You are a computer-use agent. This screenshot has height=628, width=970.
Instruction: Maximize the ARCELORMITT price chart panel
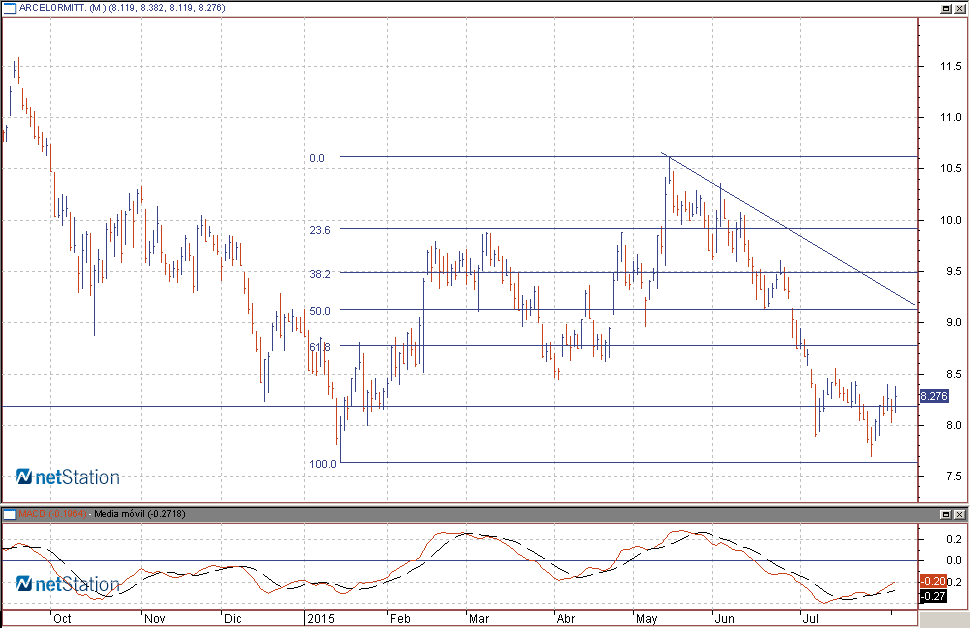pyautogui.click(x=946, y=9)
